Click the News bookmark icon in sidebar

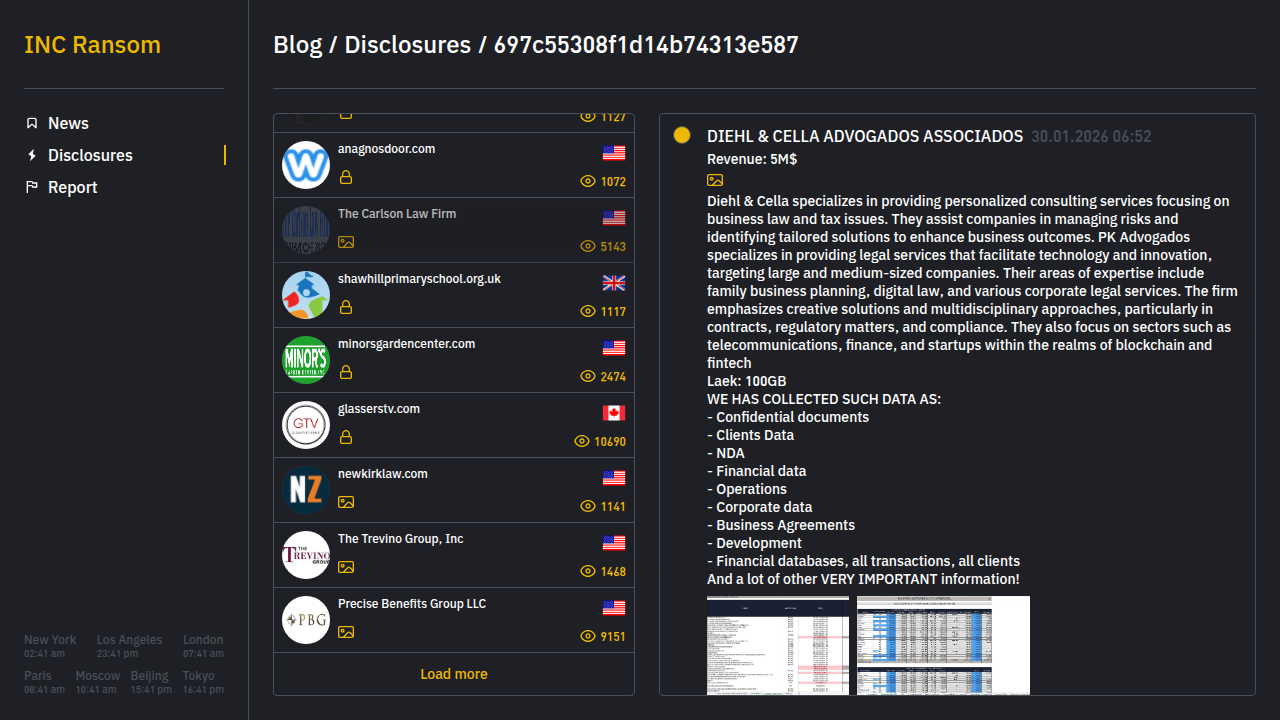pos(32,123)
